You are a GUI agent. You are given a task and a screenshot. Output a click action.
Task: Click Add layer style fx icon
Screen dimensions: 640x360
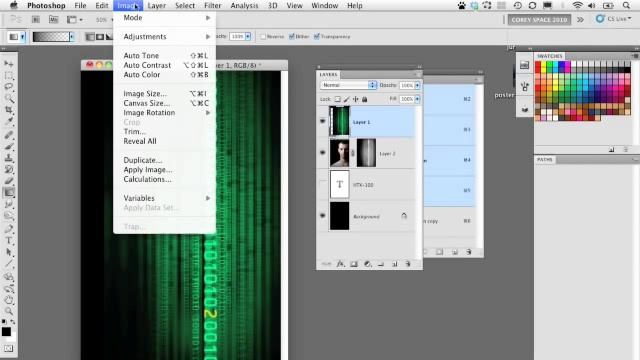click(340, 264)
